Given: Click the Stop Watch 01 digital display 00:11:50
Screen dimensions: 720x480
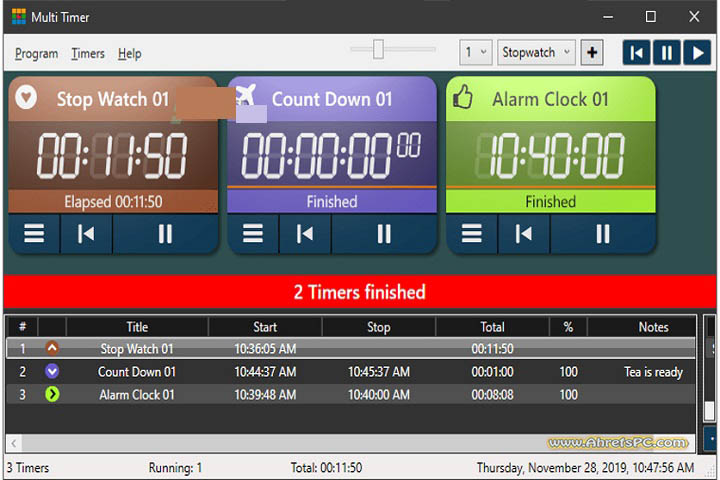Looking at the screenshot, I should click(x=112, y=156).
